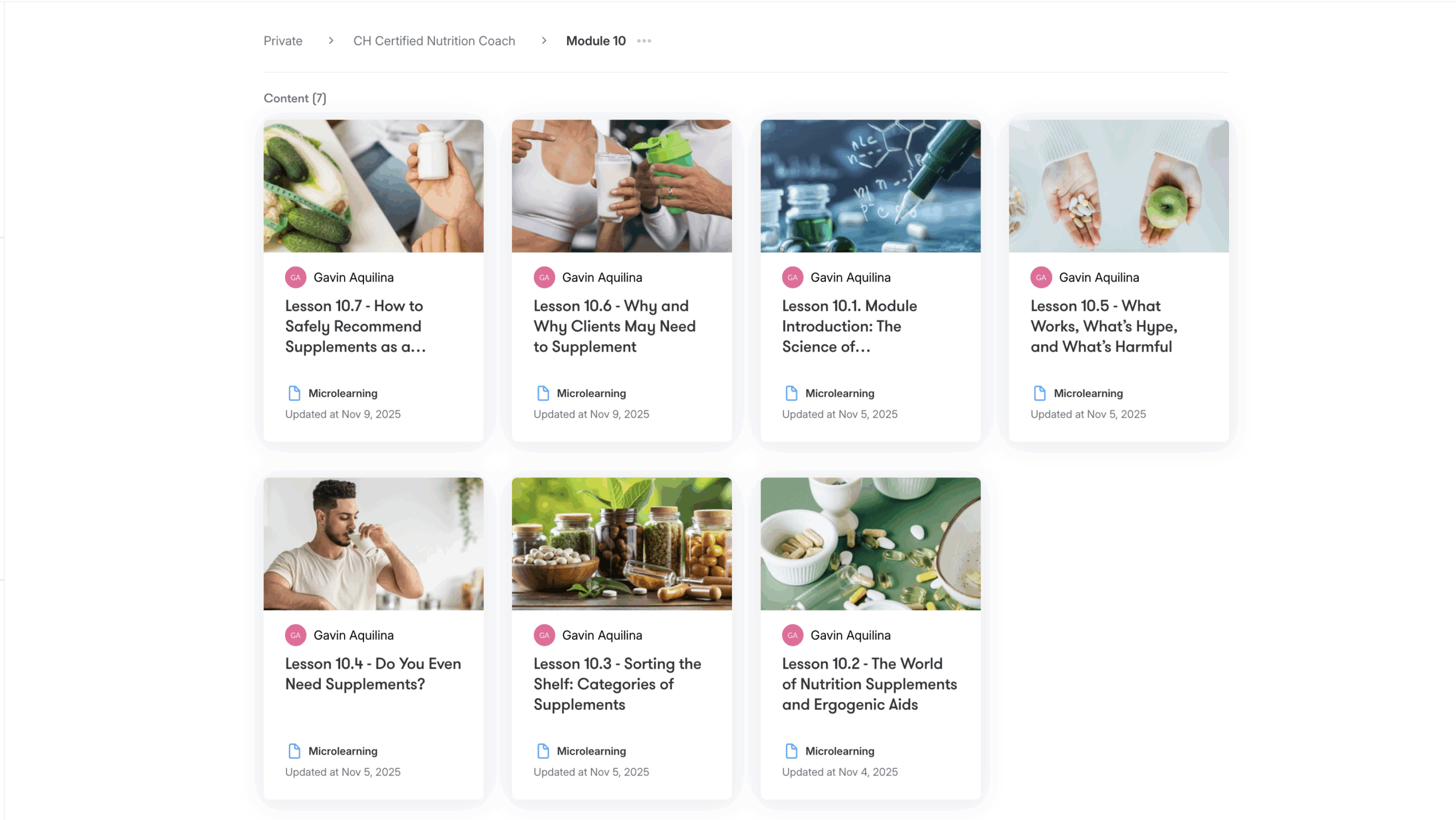Screen dimensions: 1456x820
Task: Open Lesson 10.7 How to Safely Recommend Supplements
Action: point(355,327)
